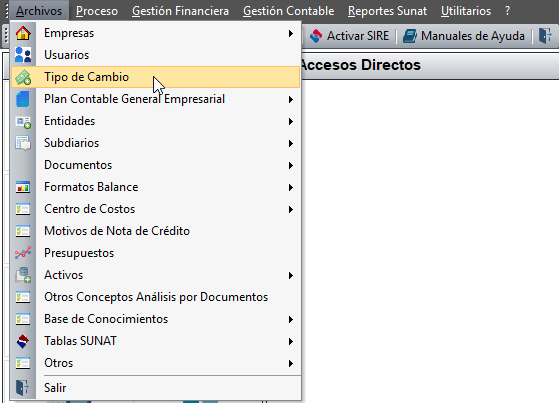Click the Activos database icon
Screen dimensions: 559x403
pyautogui.click(x=23, y=275)
